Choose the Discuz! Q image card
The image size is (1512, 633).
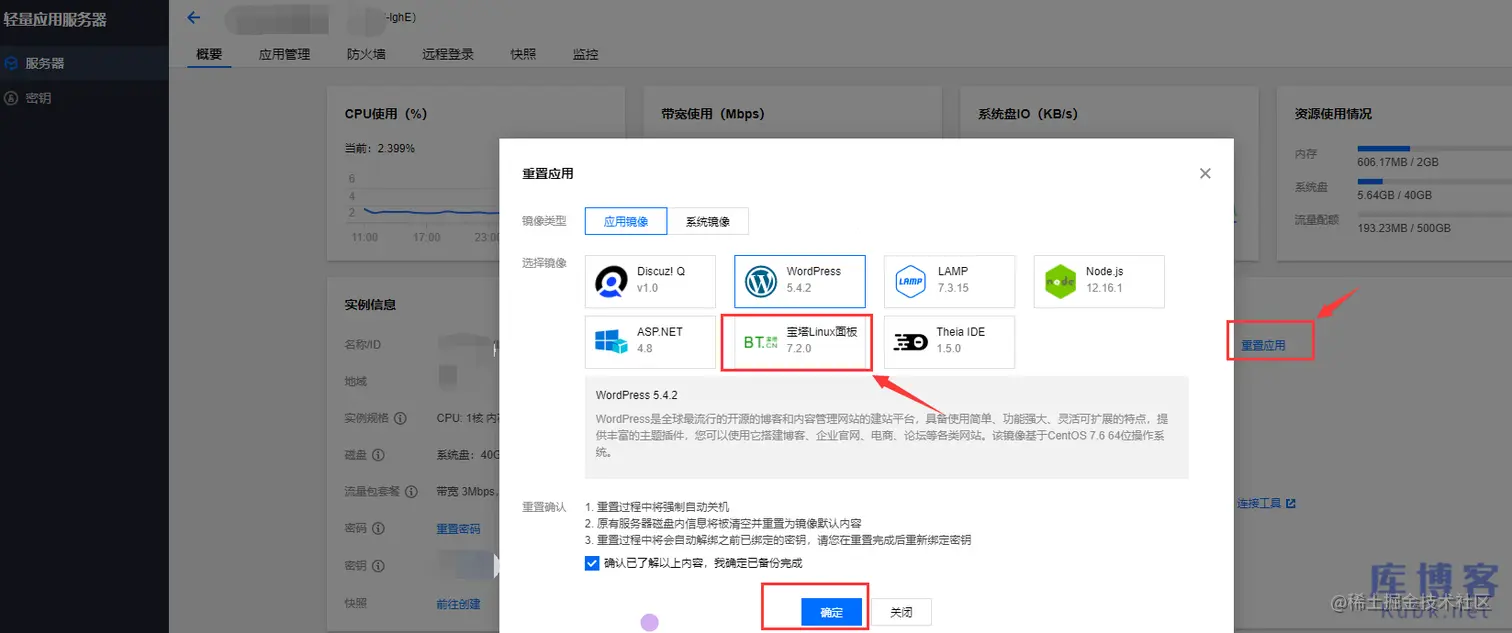tap(650, 281)
